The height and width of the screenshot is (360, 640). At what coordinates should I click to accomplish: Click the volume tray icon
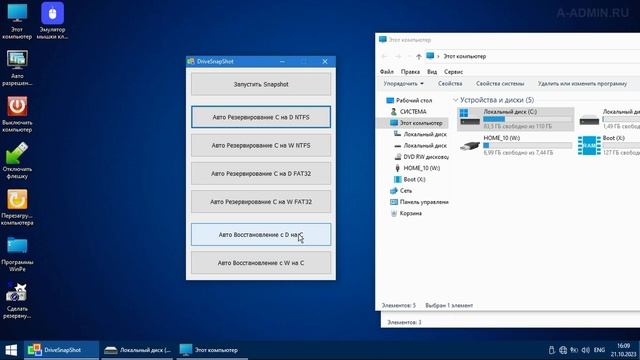(x=585, y=350)
